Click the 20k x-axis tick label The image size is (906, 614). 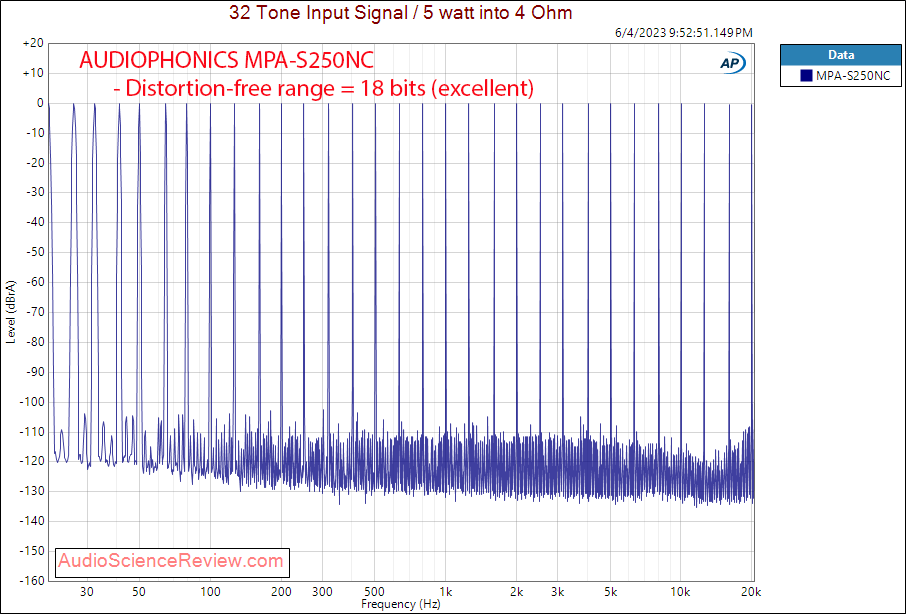[x=751, y=592]
